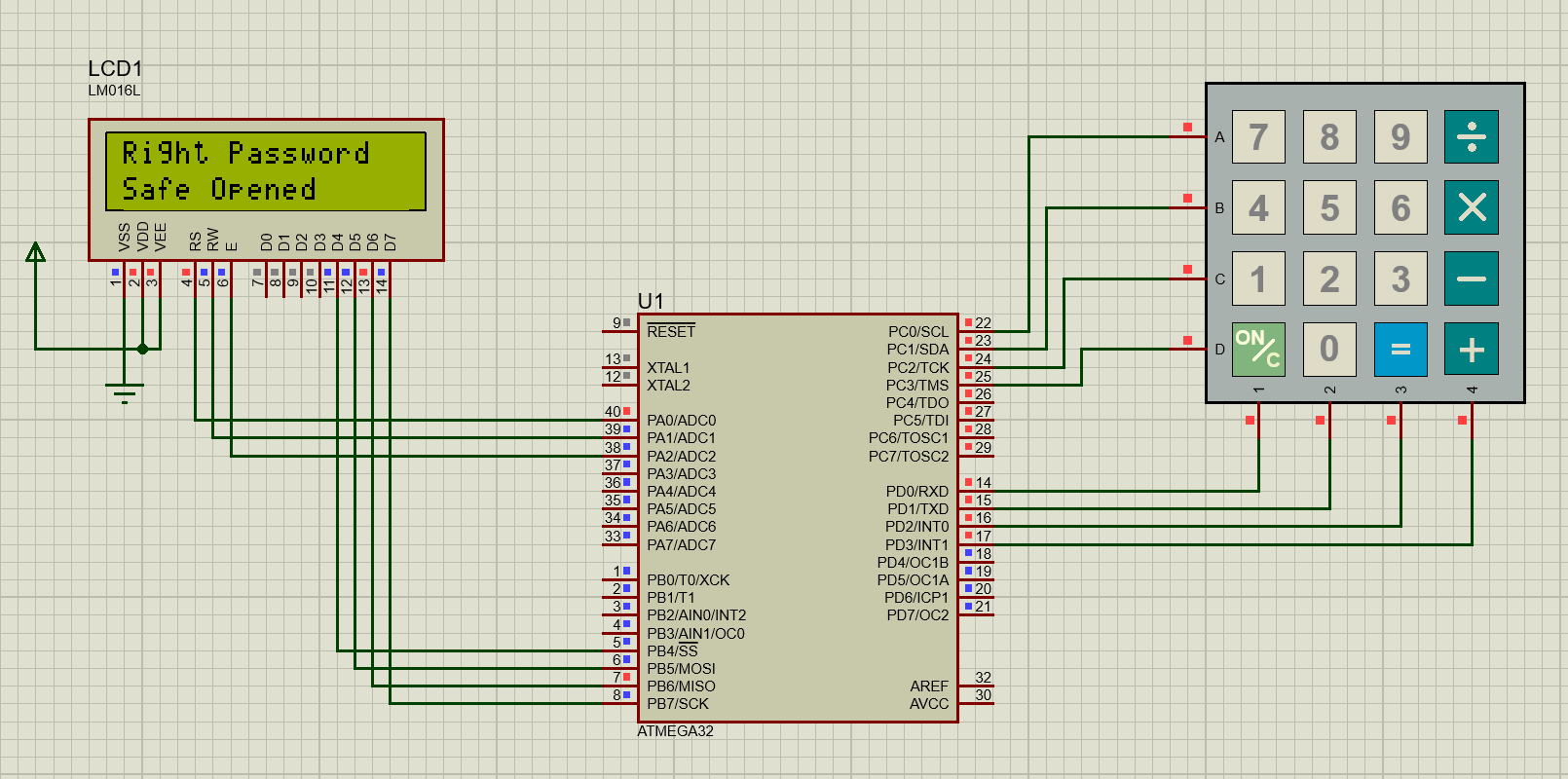
Task: Click keypad row D label
Action: point(1219,350)
